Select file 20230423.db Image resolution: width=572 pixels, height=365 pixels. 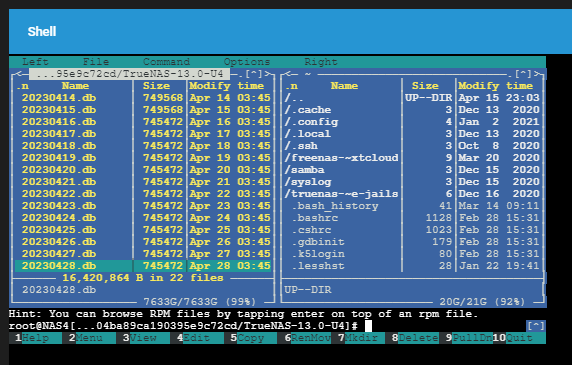[x=143, y=206]
